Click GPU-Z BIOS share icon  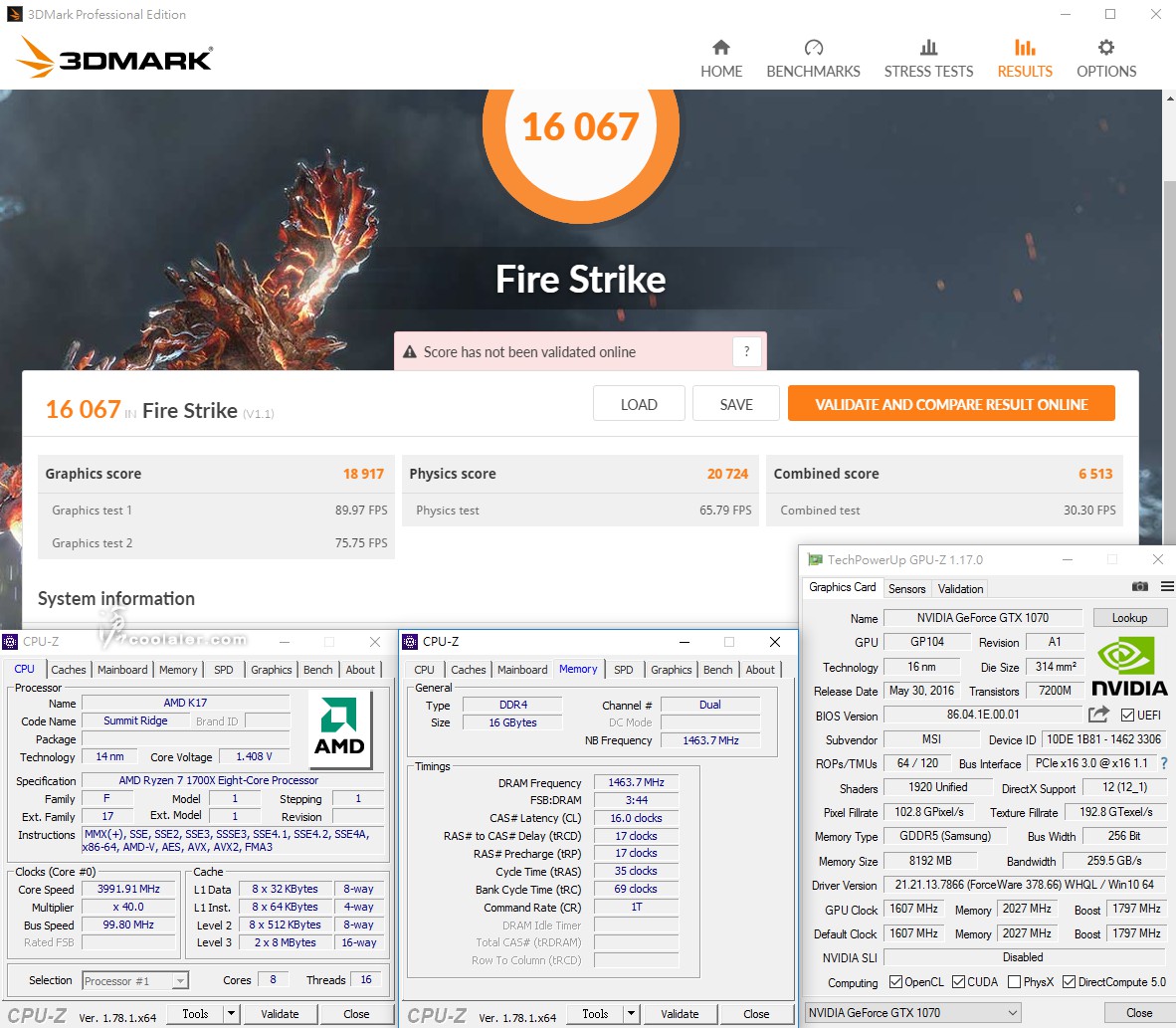(1098, 715)
